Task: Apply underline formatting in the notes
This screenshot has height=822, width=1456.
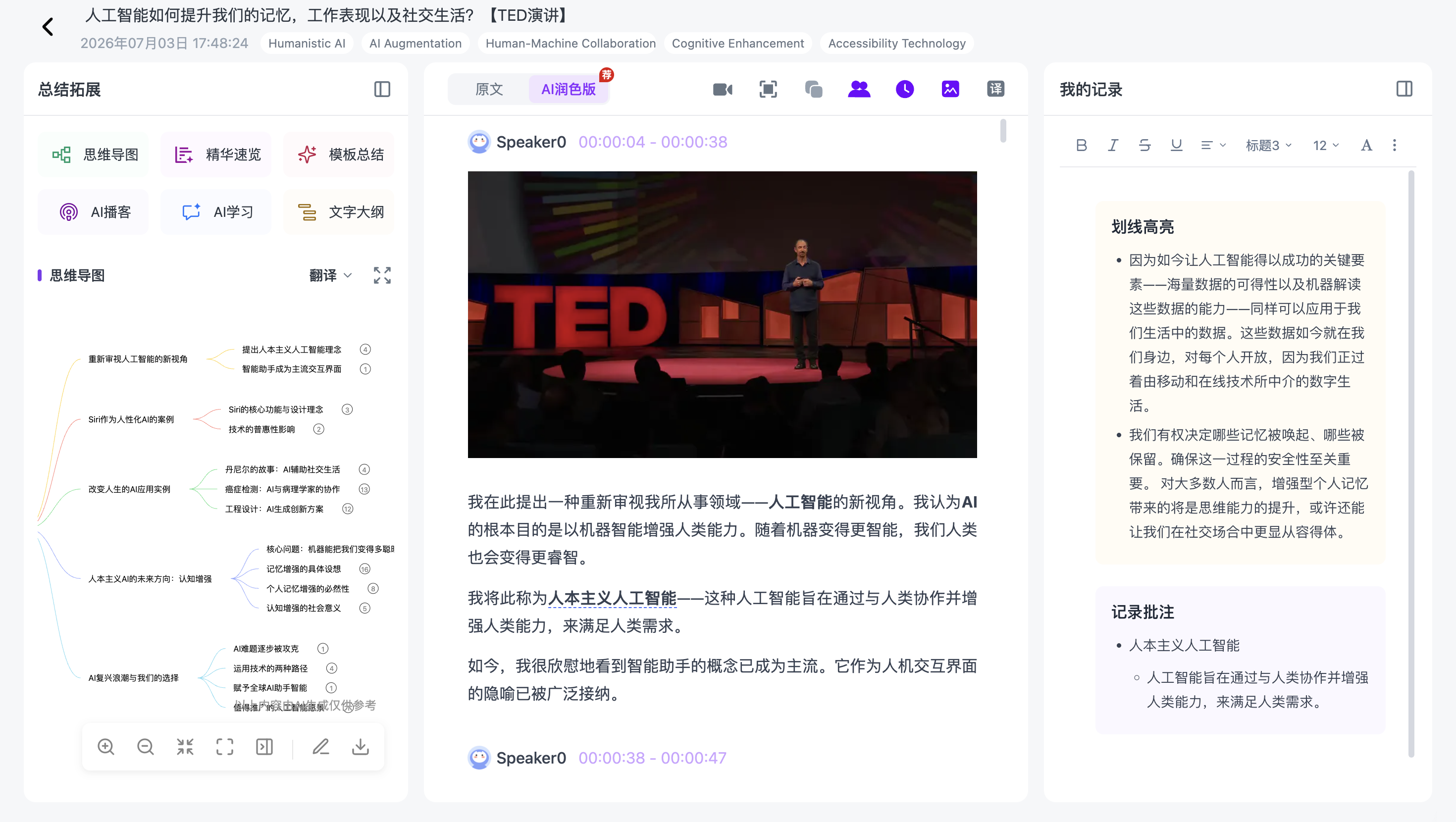Action: (x=1176, y=145)
